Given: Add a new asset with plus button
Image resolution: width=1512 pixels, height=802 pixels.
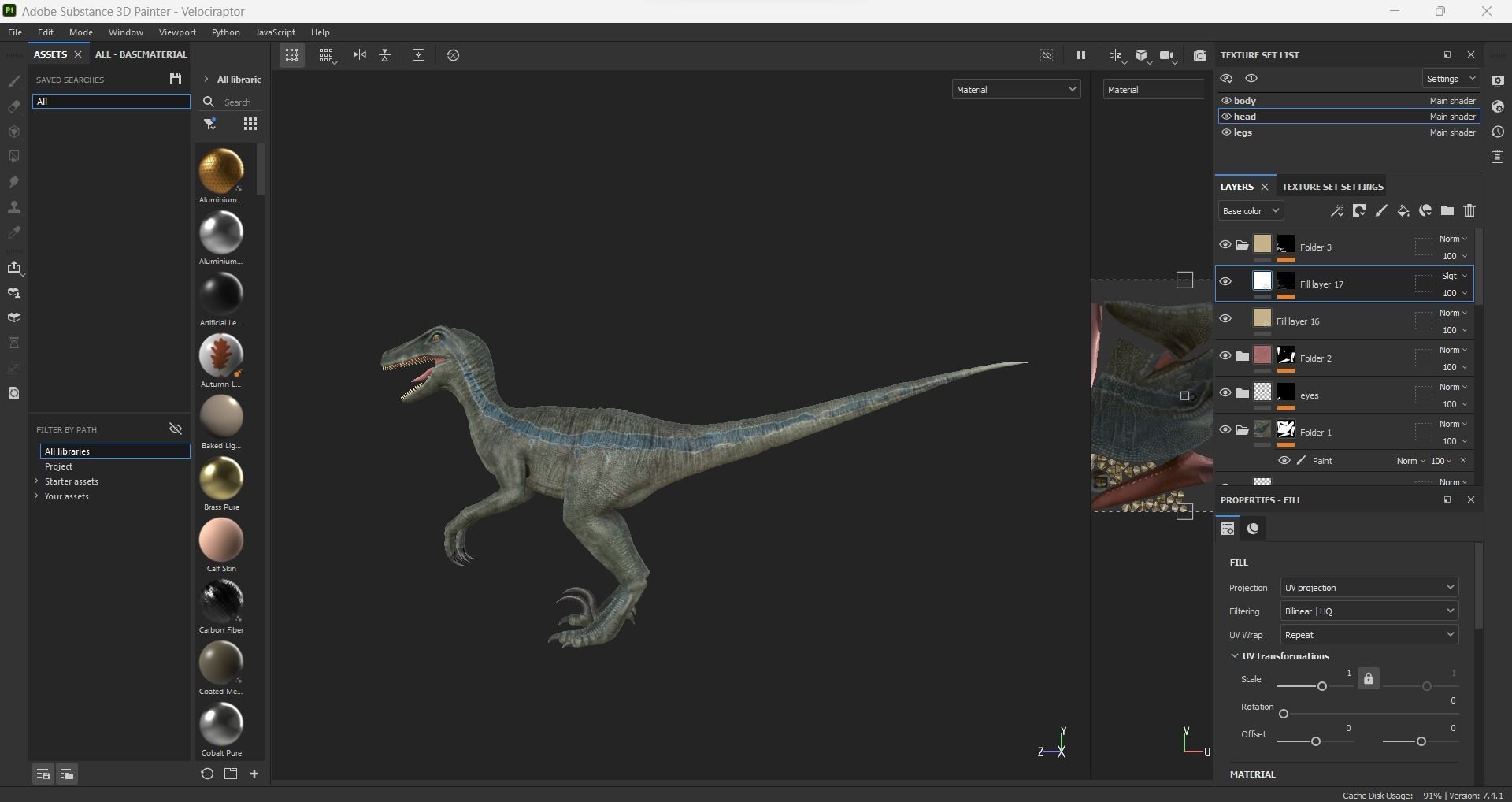Looking at the screenshot, I should 254,774.
